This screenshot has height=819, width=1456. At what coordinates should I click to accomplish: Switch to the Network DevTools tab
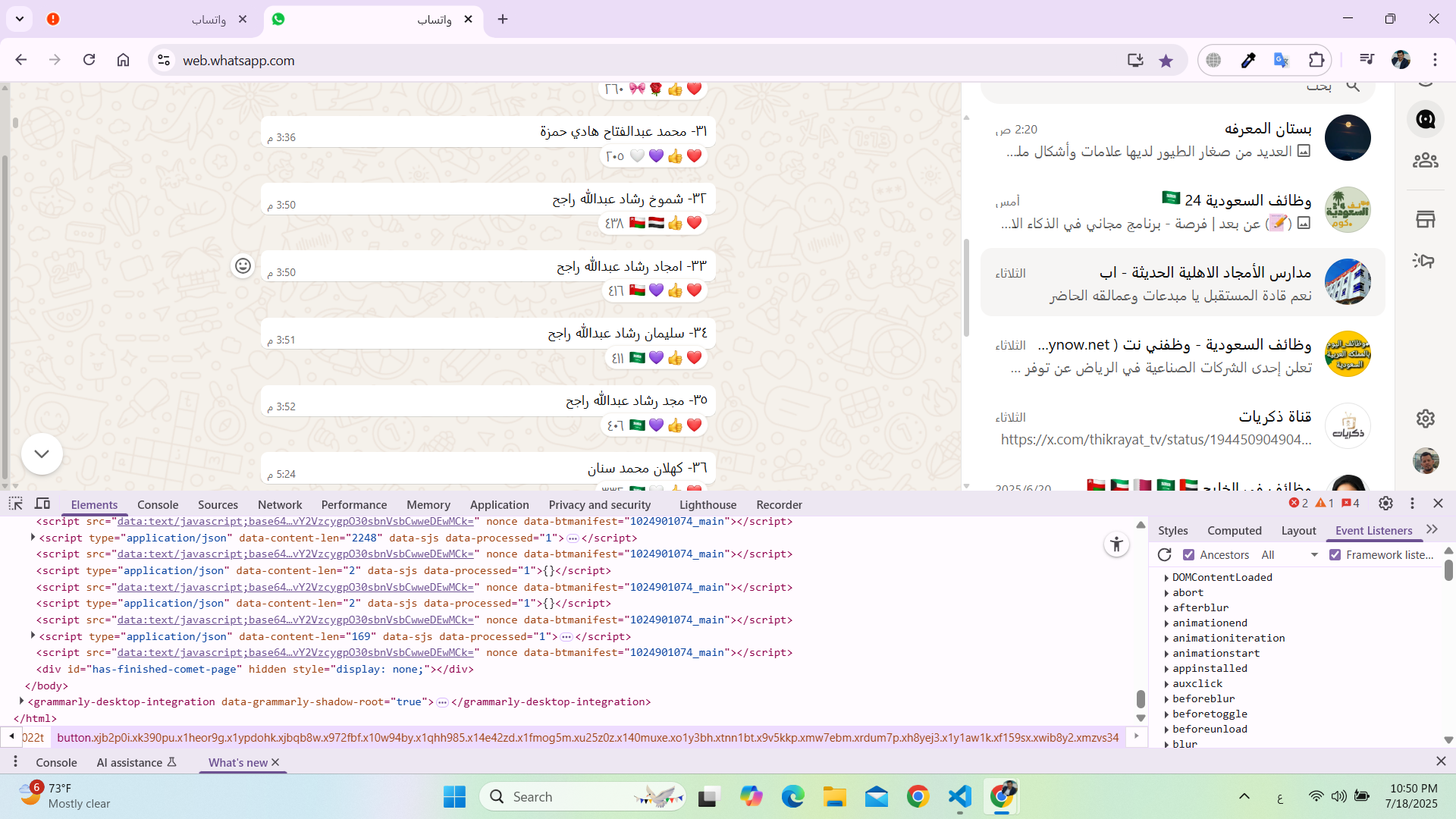coord(280,505)
